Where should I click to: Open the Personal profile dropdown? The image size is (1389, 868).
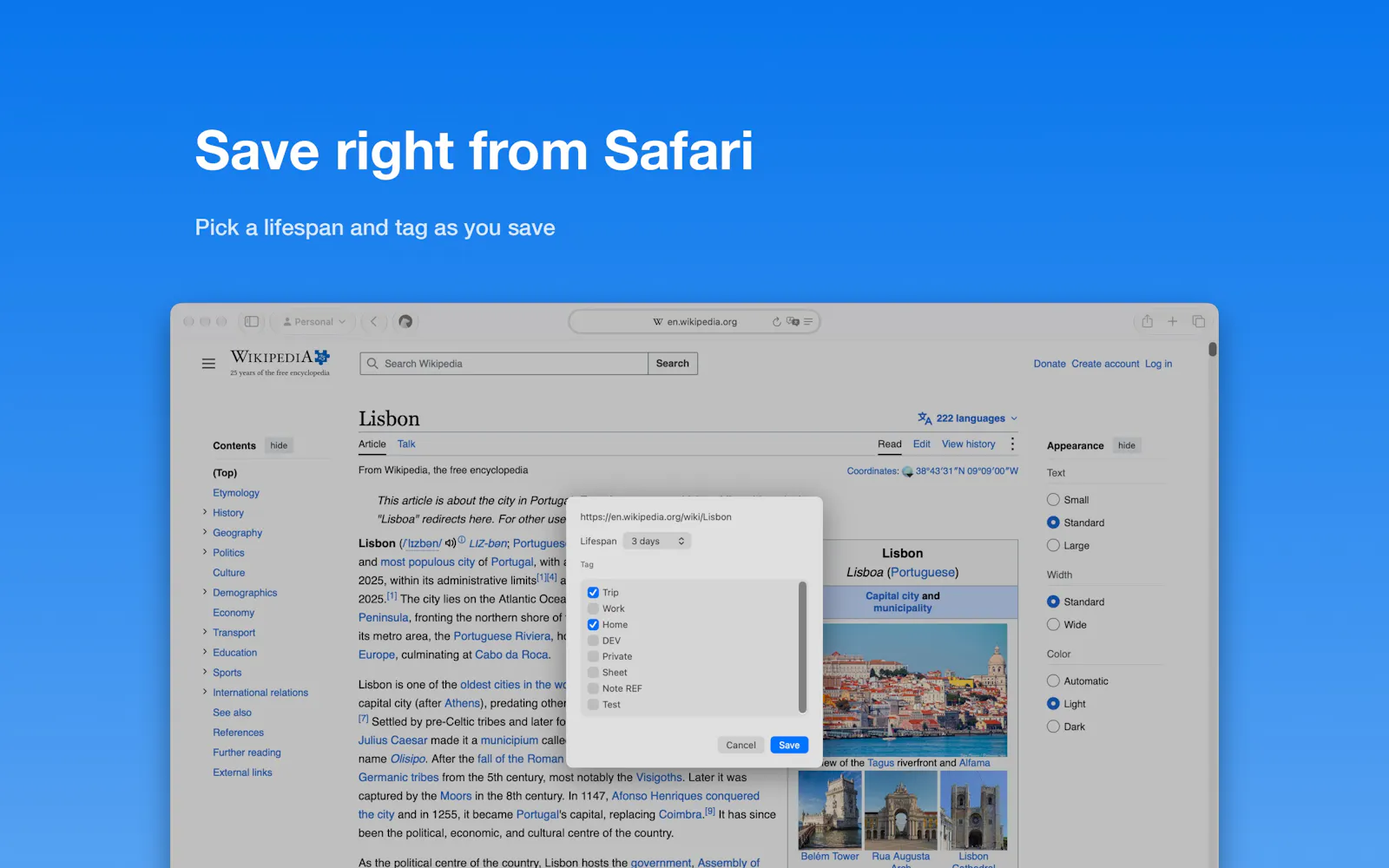click(x=314, y=321)
